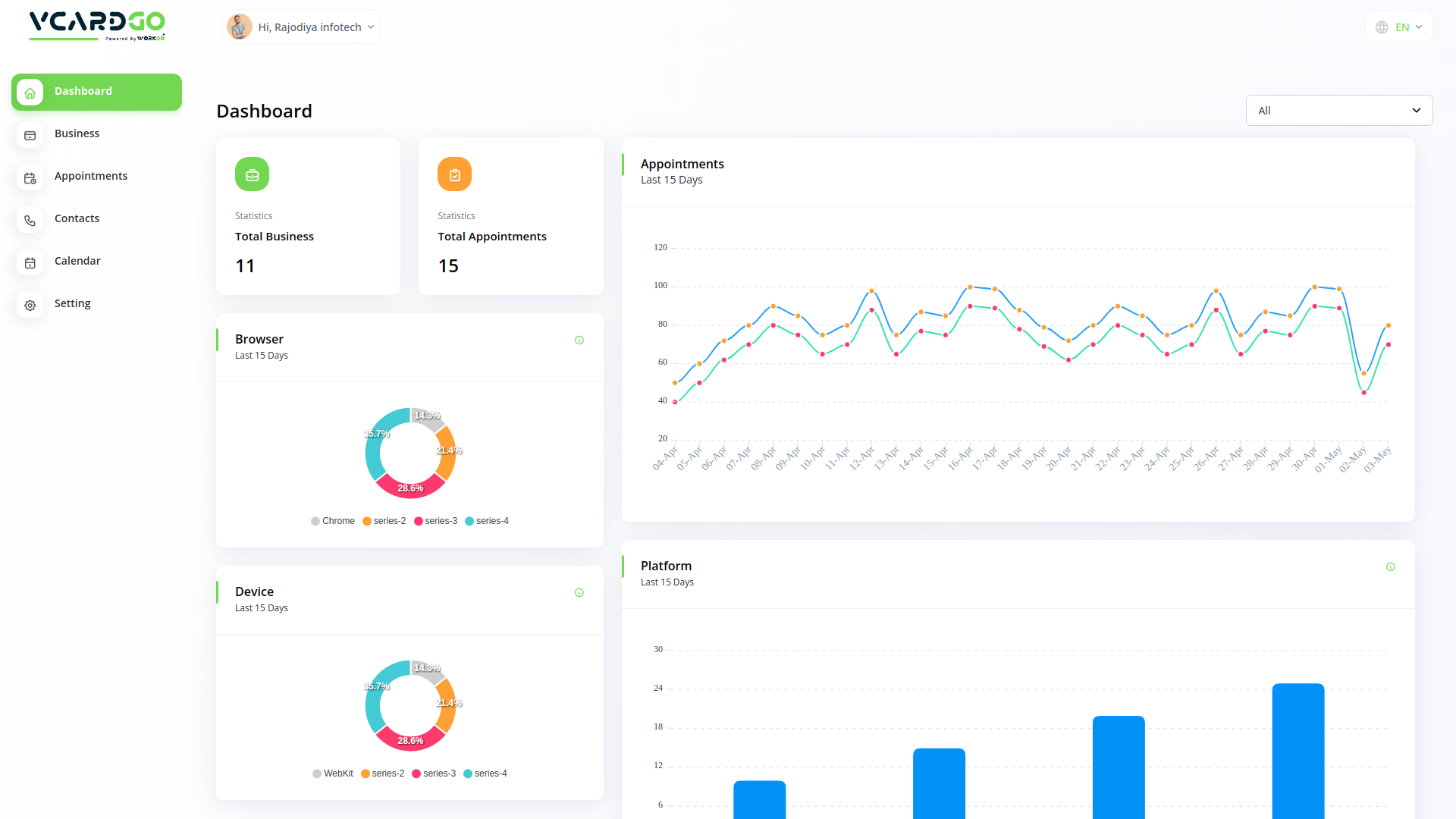Click the Device chart info icon
1456x819 pixels.
(x=579, y=593)
